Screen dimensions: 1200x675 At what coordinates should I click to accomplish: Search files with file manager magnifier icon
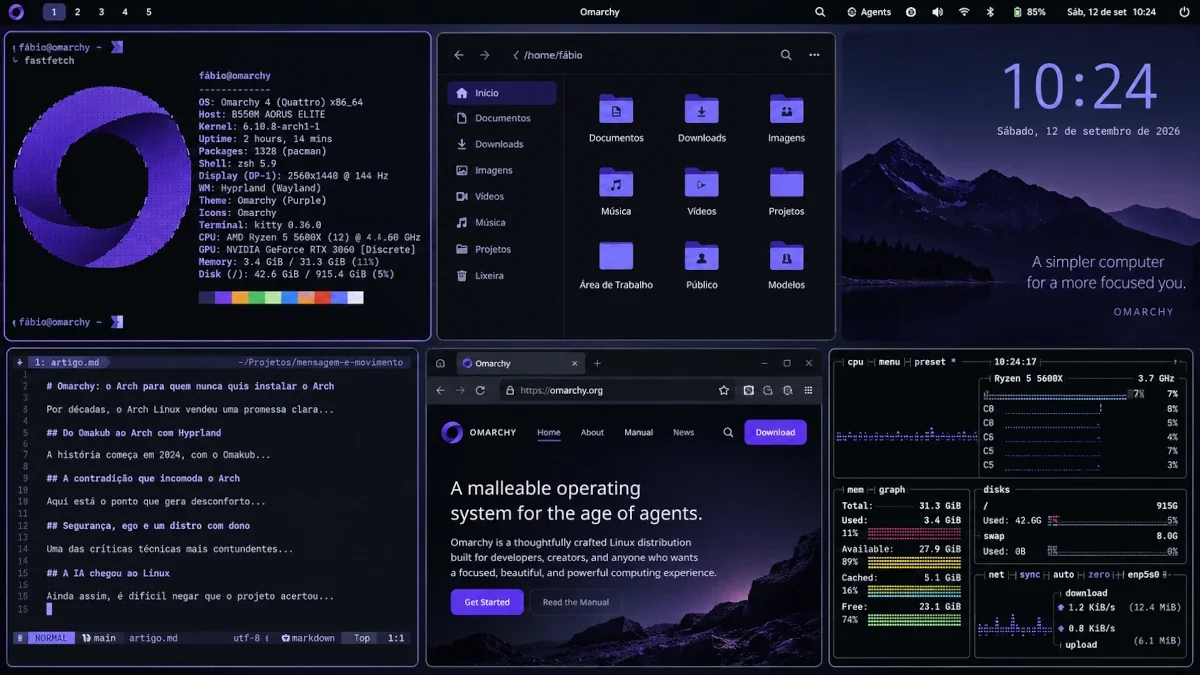(x=786, y=55)
